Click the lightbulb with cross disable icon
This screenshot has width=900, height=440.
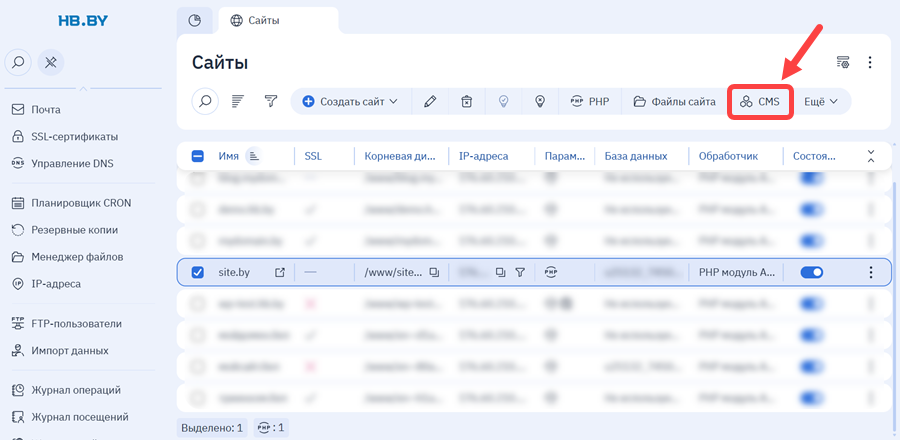tap(540, 102)
